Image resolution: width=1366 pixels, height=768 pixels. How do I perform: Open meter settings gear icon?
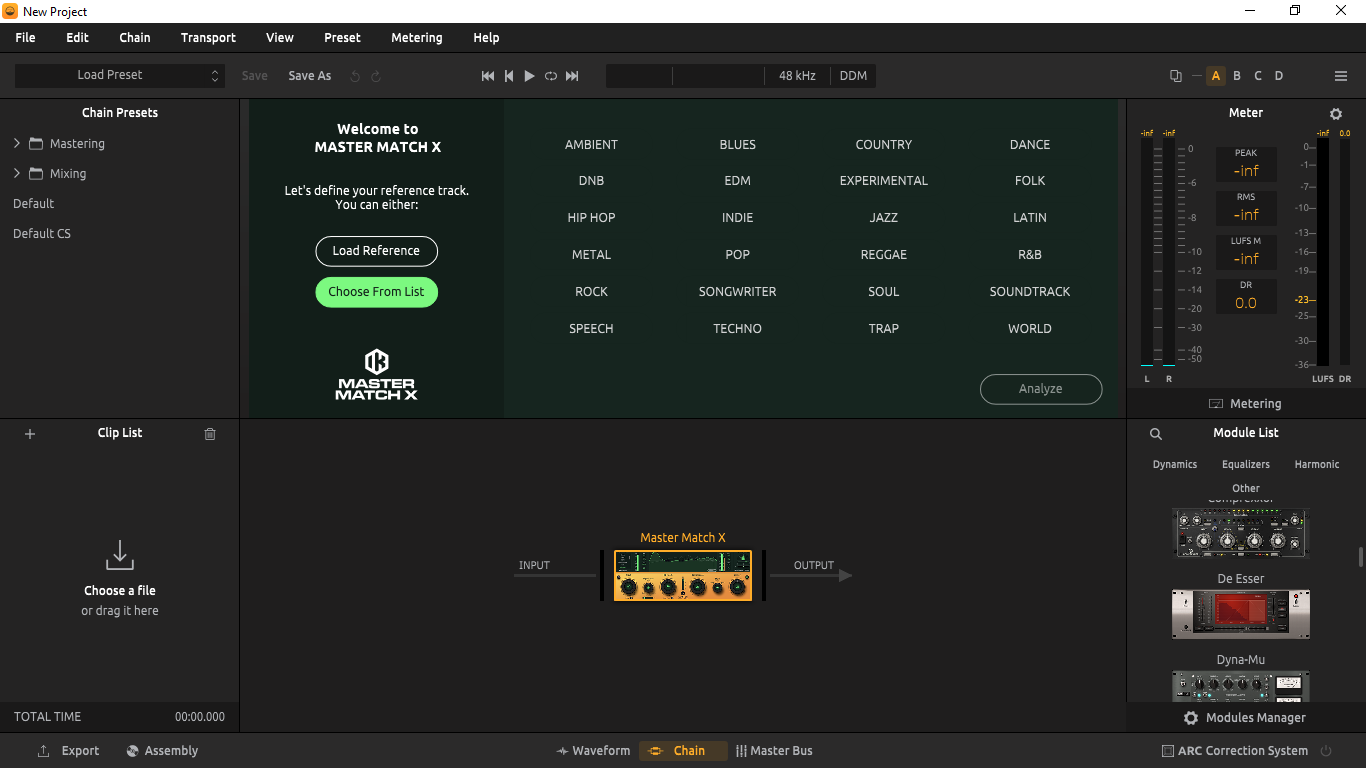(x=1336, y=114)
